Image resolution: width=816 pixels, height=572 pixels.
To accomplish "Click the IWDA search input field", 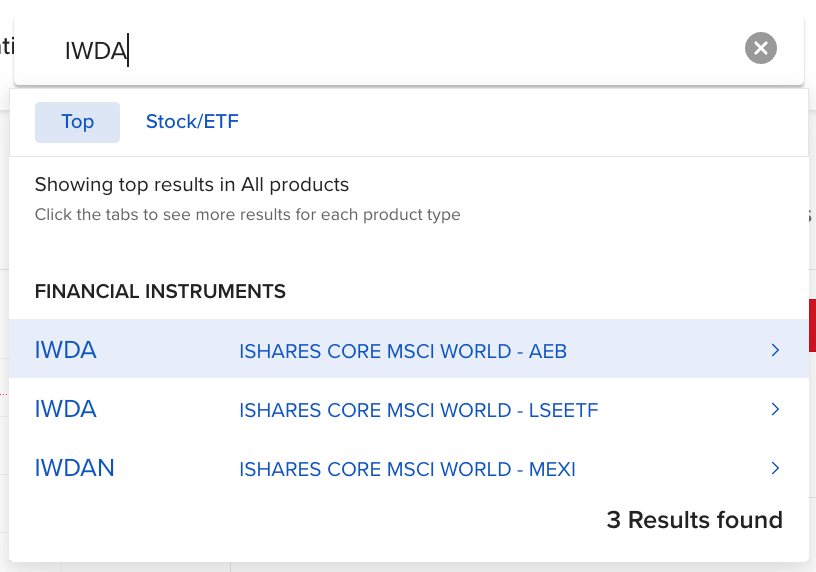I will pos(400,50).
